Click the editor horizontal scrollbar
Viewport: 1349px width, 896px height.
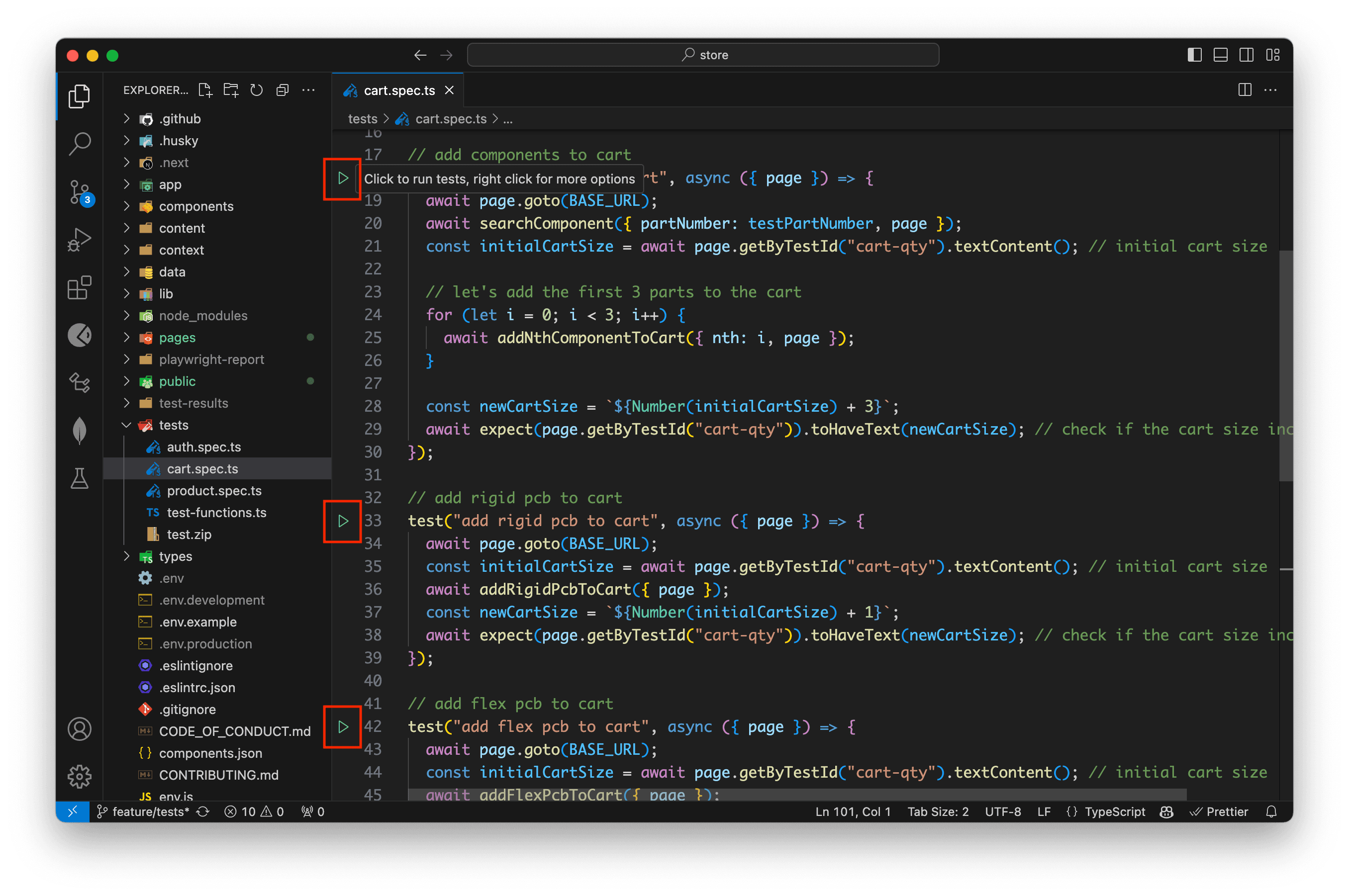pos(797,794)
